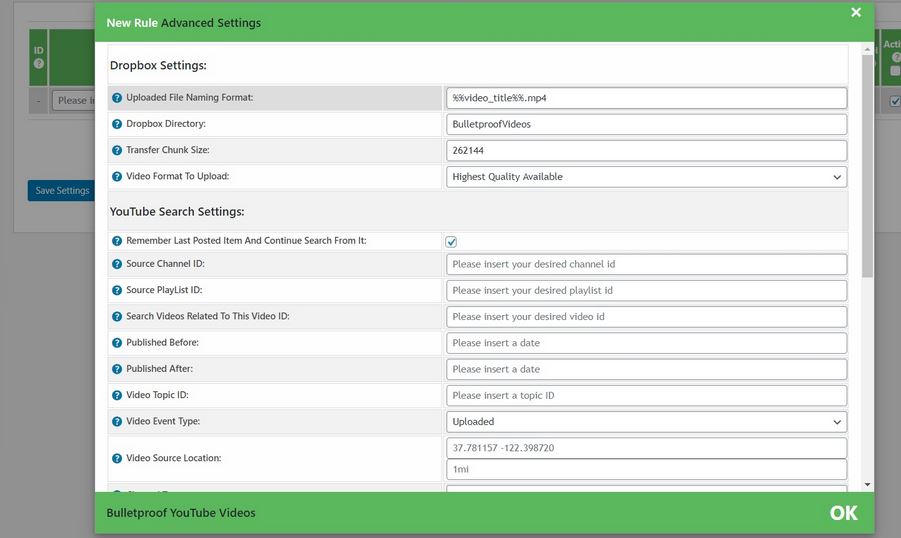Click the 'Dropbox Settings:' heading text
Screen dimensions: 901x538
click(x=158, y=66)
